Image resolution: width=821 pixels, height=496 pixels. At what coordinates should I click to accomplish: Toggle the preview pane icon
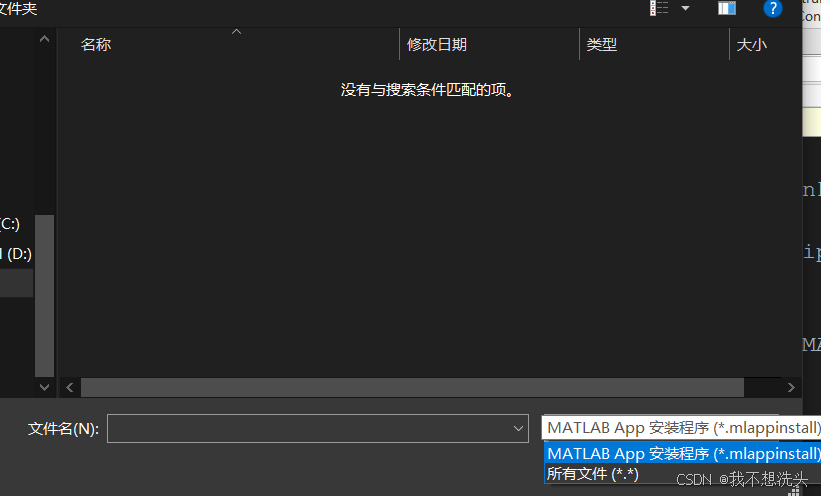[727, 8]
